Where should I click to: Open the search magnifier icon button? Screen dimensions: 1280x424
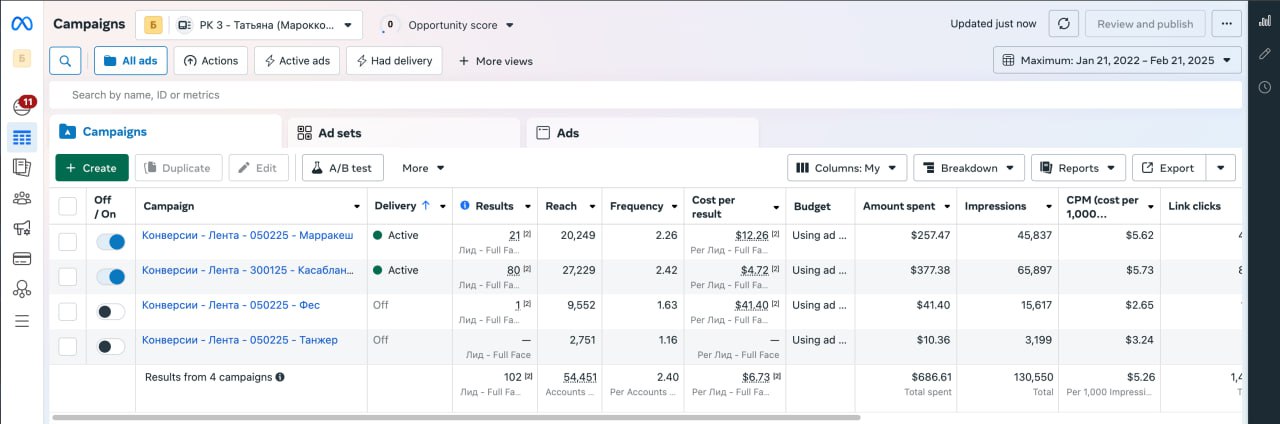(x=65, y=61)
